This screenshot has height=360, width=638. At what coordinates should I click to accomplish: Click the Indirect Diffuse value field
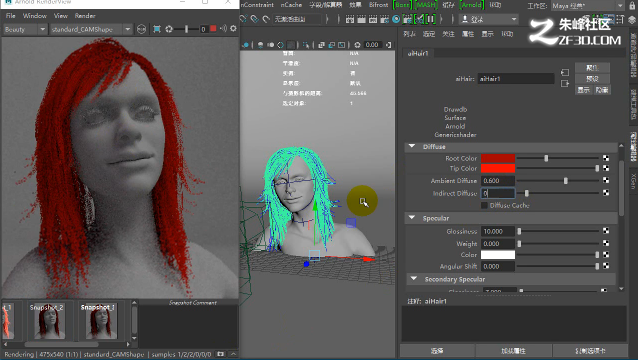(498, 193)
